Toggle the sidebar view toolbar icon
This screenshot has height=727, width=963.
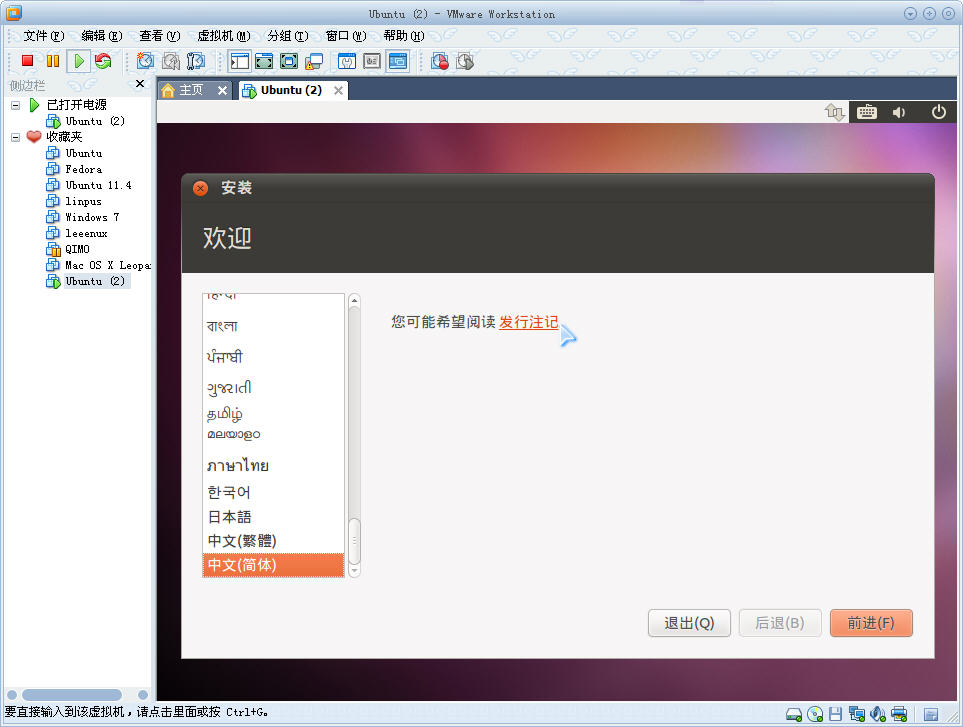[x=240, y=61]
